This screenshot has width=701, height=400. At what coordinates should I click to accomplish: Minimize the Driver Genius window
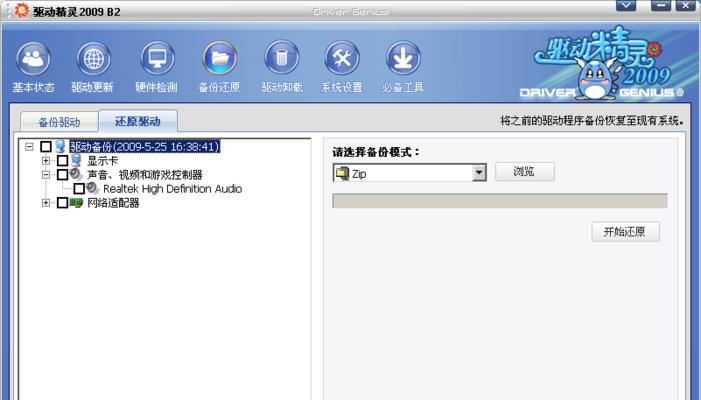[661, 5]
